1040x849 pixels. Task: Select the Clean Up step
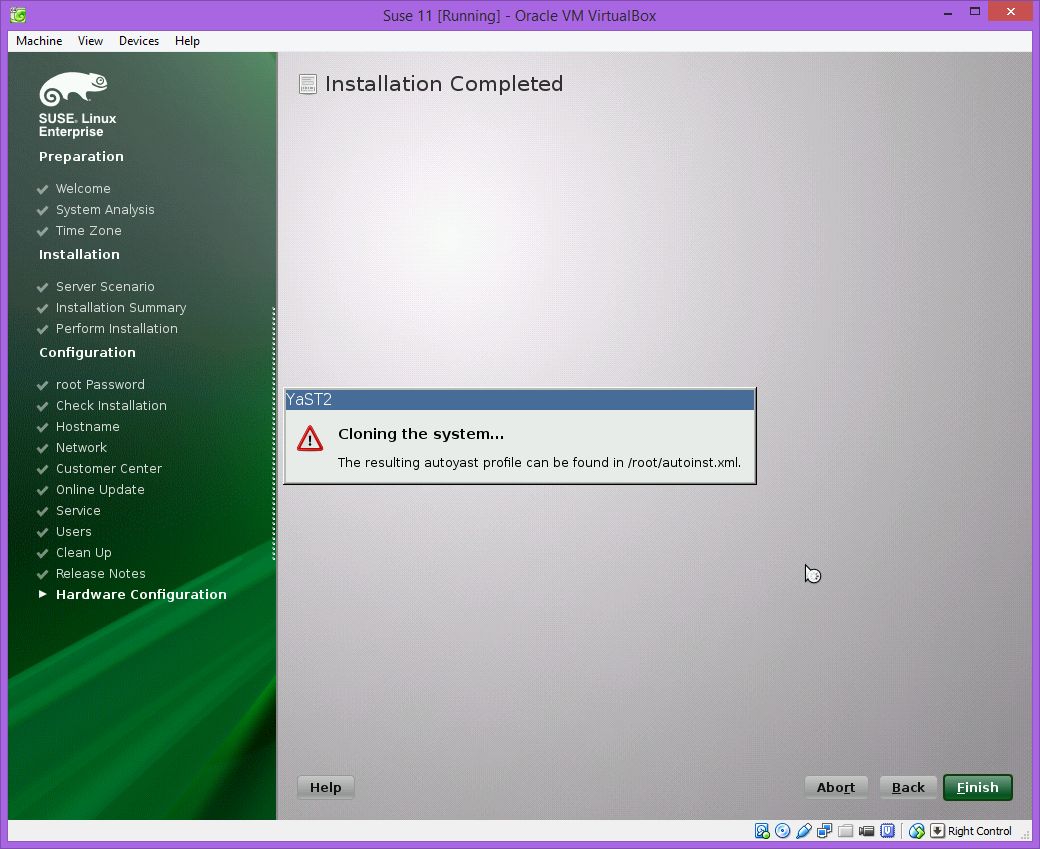pyautogui.click(x=84, y=553)
